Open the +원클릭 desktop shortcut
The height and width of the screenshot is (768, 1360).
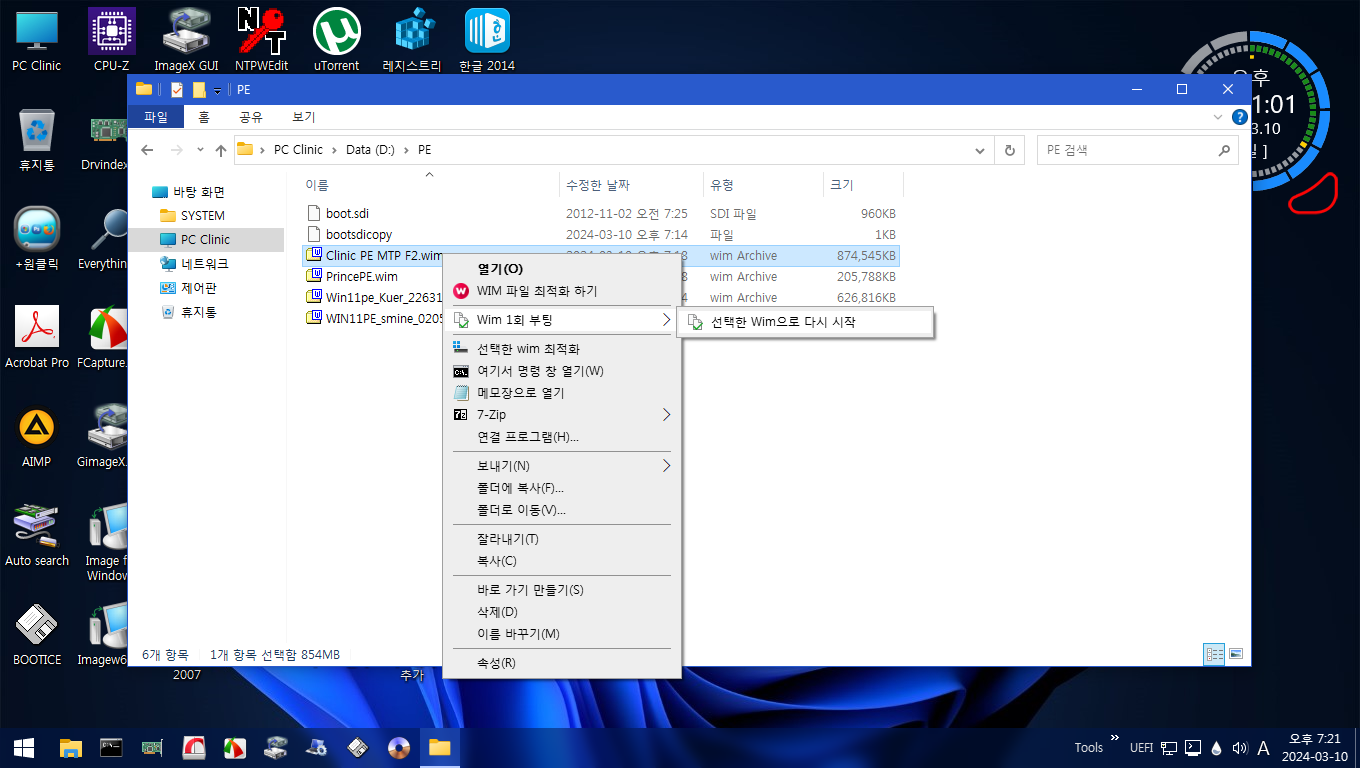pos(37,239)
